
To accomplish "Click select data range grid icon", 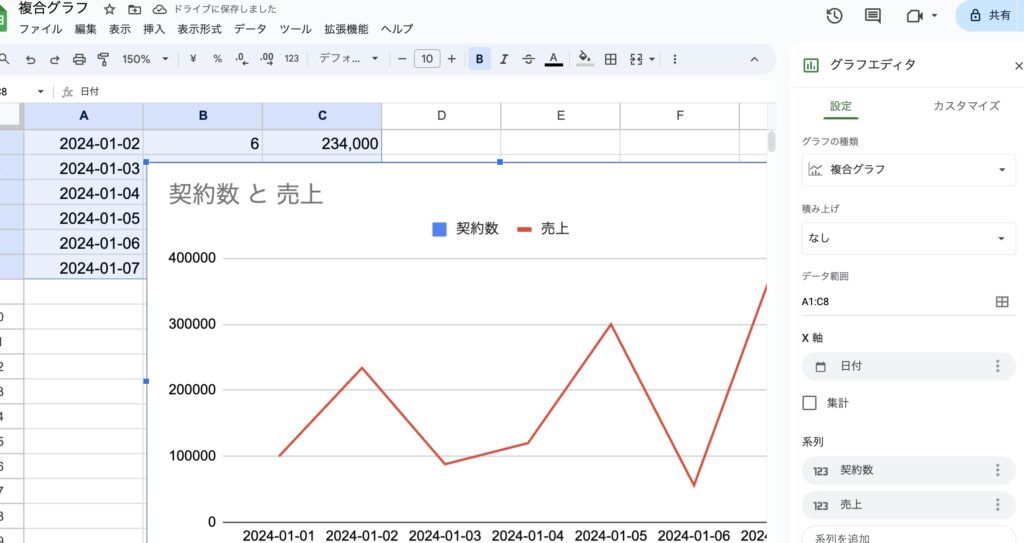I will click(1001, 301).
